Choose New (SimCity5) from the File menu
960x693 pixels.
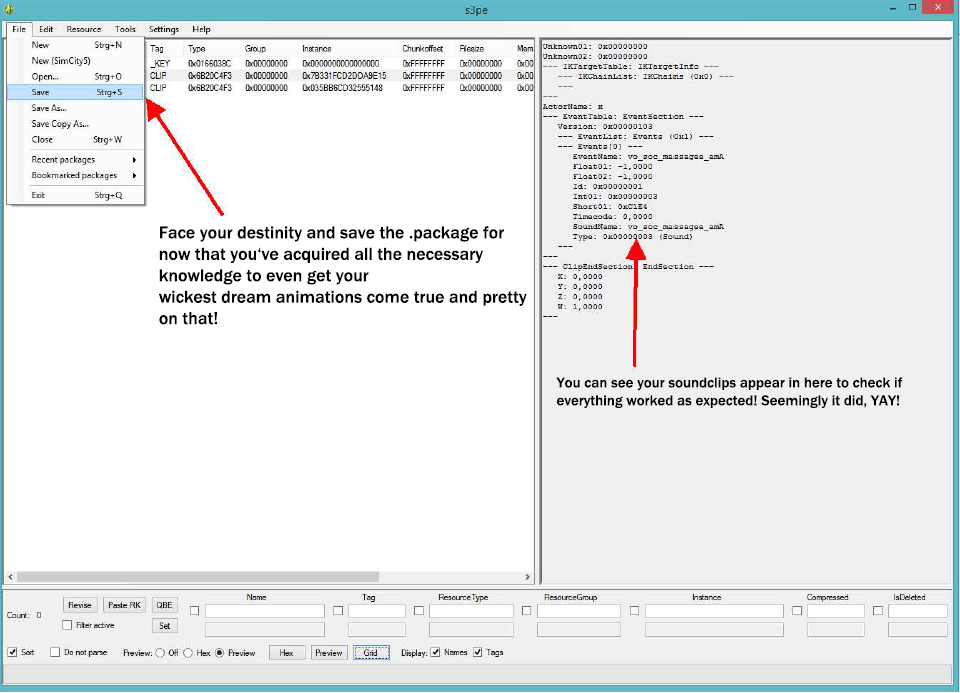pyautogui.click(x=76, y=61)
